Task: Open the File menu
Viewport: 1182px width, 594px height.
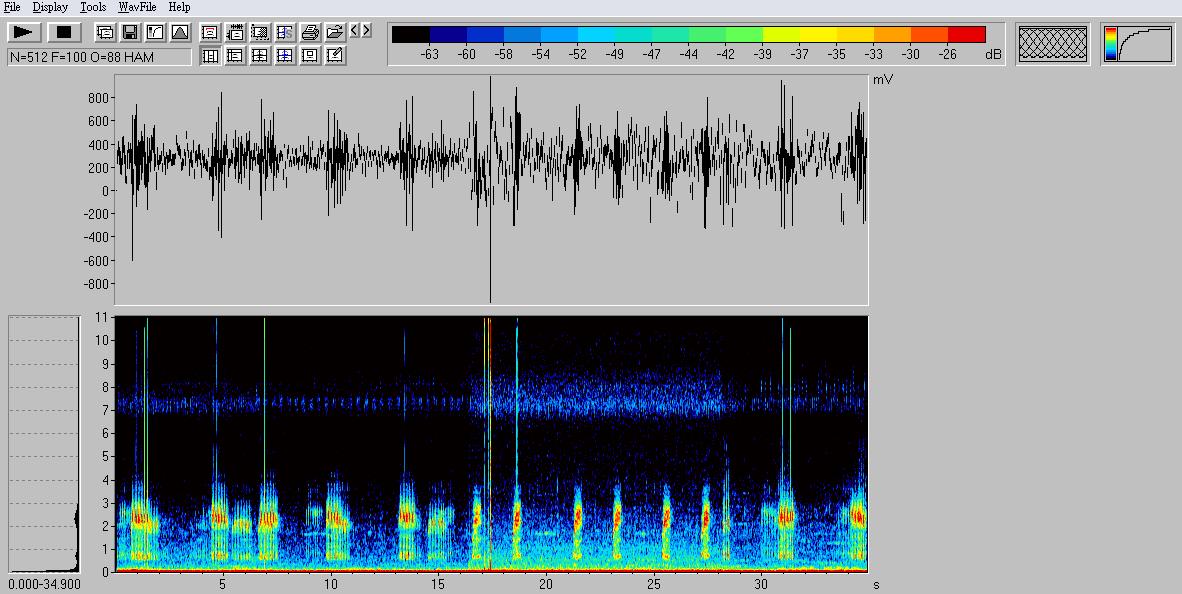Action: coord(12,7)
